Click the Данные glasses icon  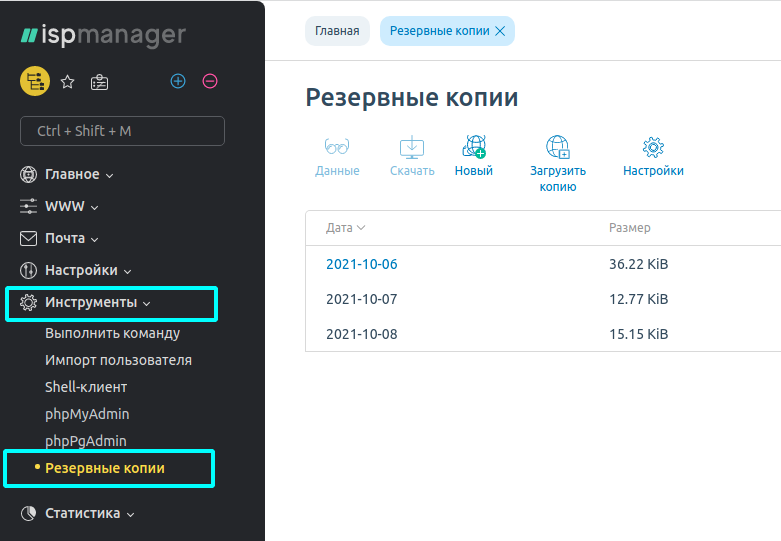pyautogui.click(x=337, y=147)
